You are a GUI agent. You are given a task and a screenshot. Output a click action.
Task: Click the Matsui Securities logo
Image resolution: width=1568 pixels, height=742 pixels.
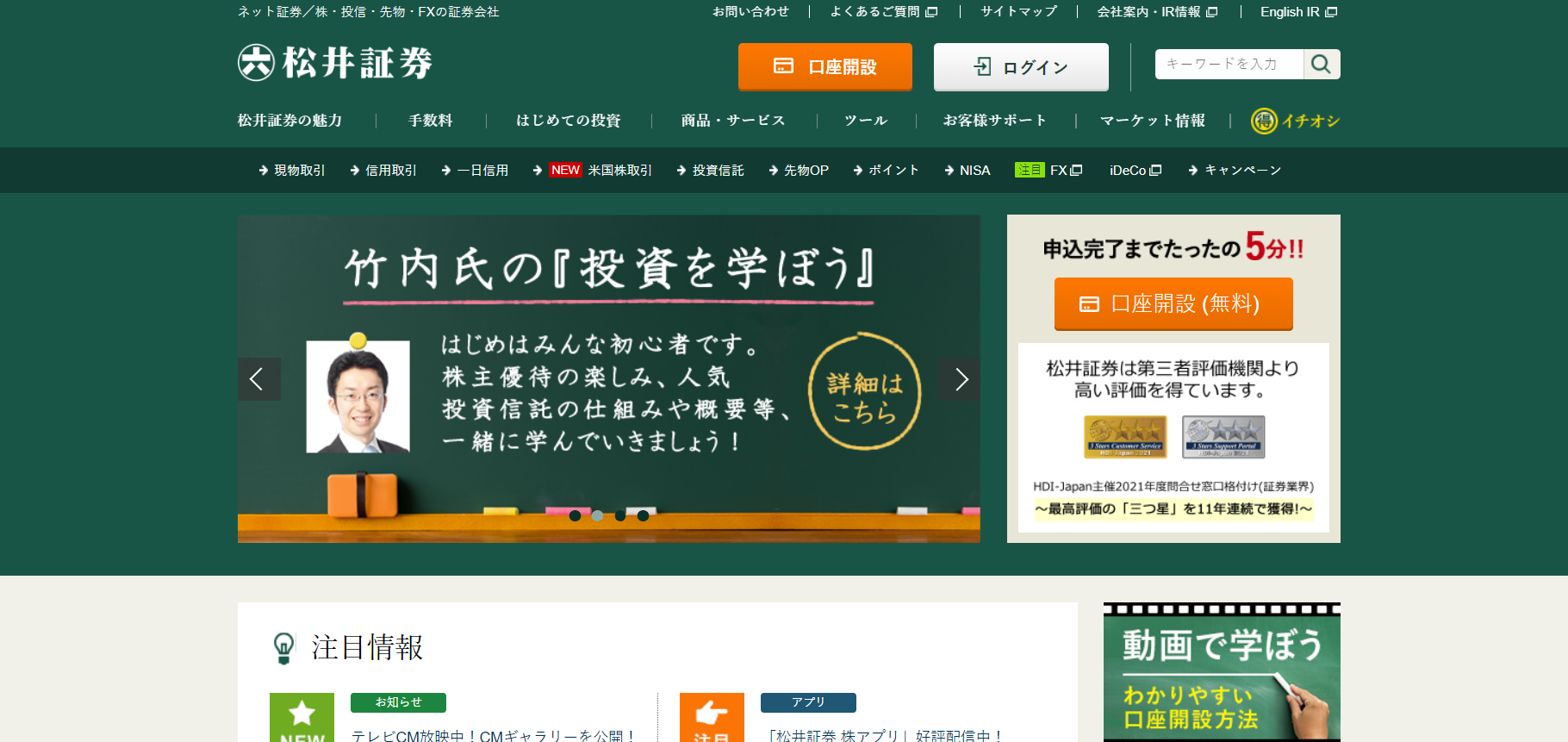335,63
